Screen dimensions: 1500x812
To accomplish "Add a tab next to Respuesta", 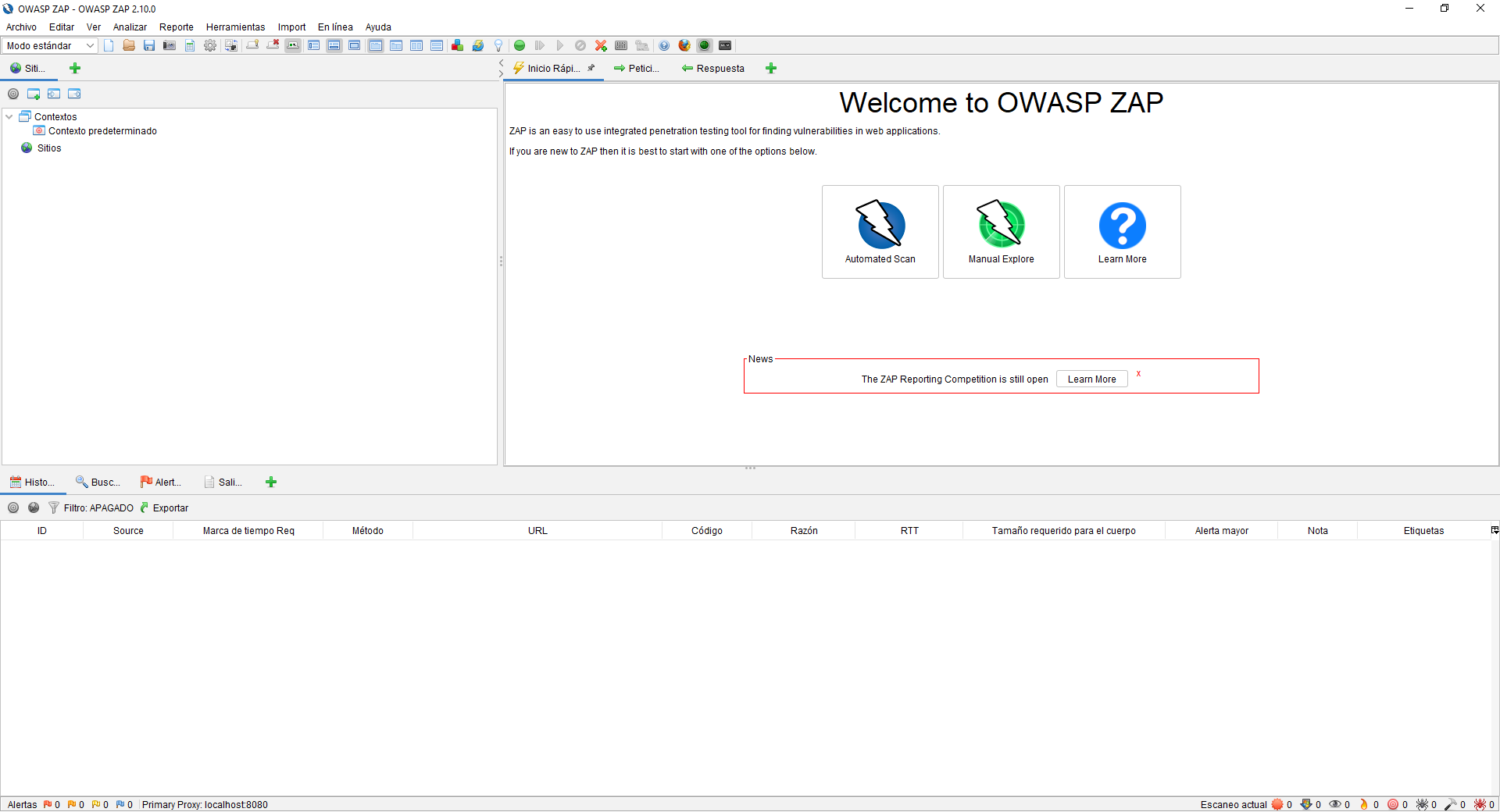I will pos(771,68).
